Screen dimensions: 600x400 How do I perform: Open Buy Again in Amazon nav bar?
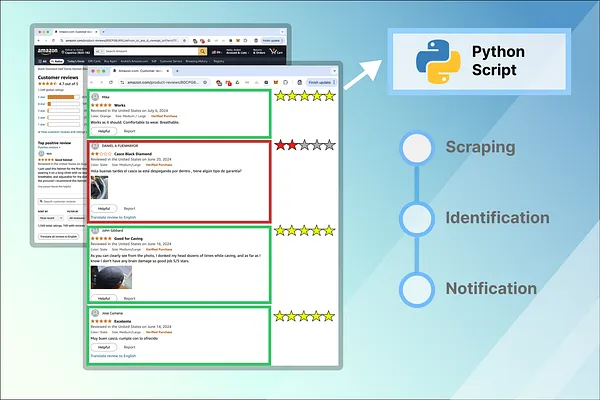pyautogui.click(x=111, y=61)
